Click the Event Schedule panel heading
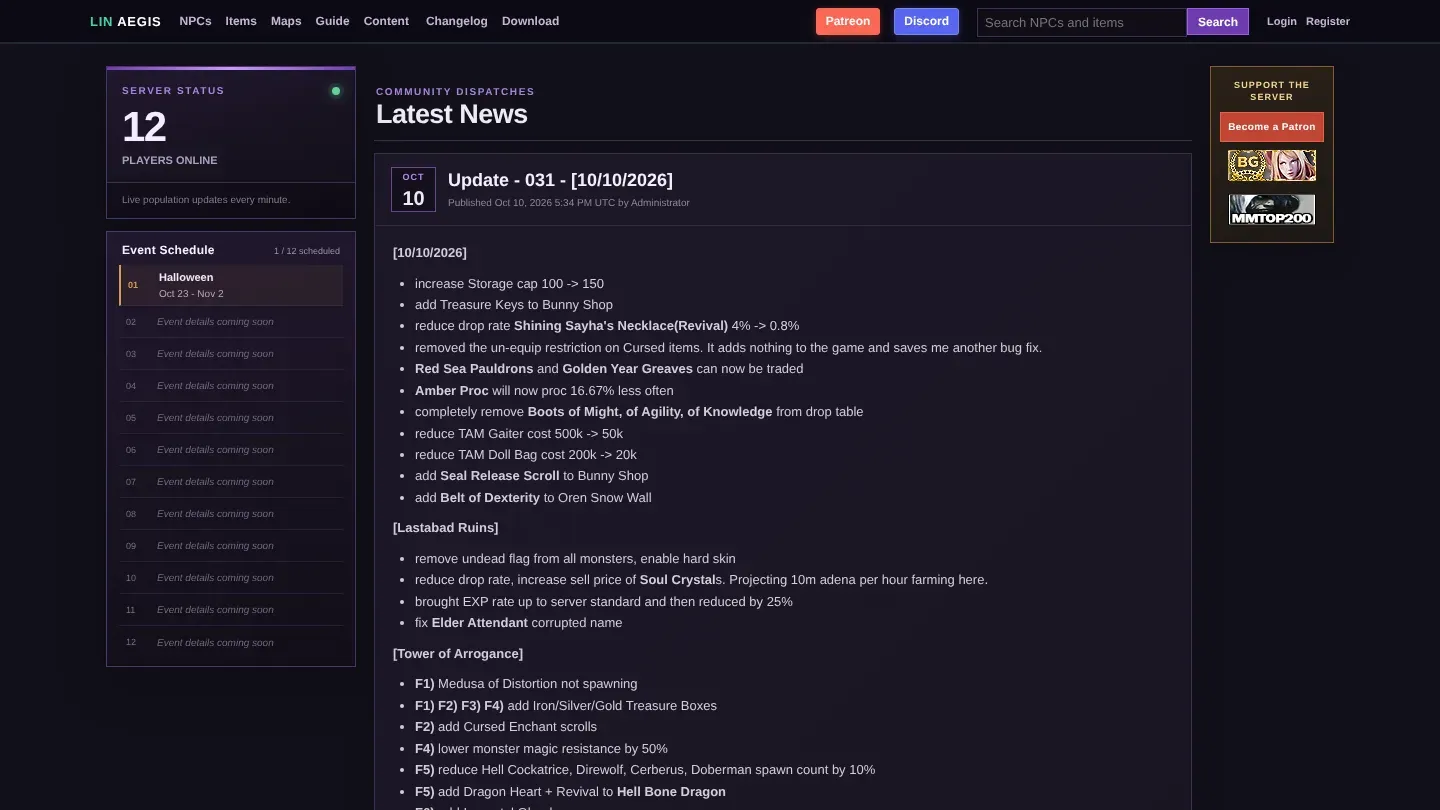1440x810 pixels. (168, 250)
